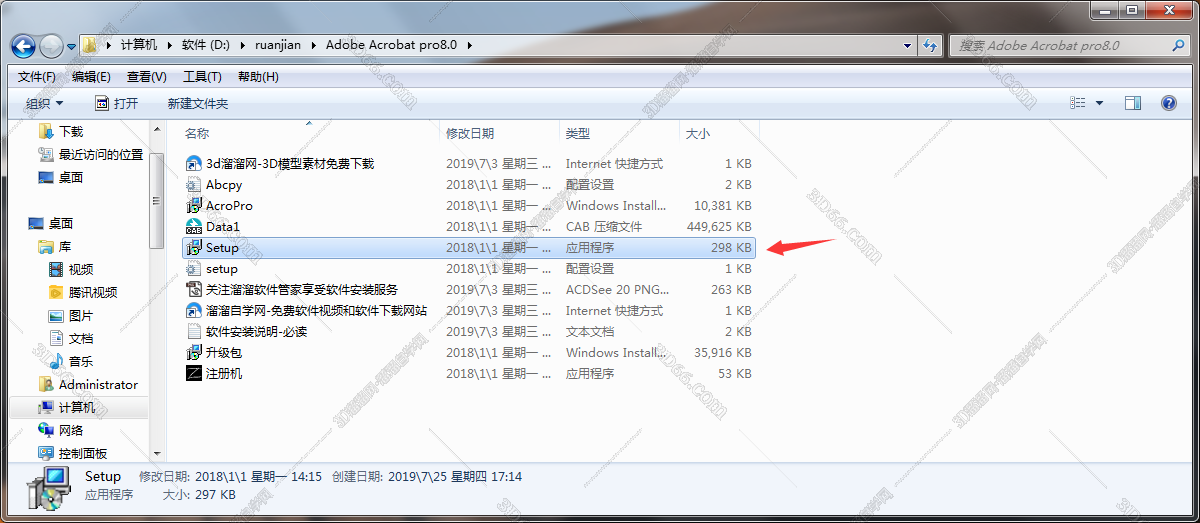Click navigation pane scroll up arrow
This screenshot has height=523, width=1200.
coord(156,130)
